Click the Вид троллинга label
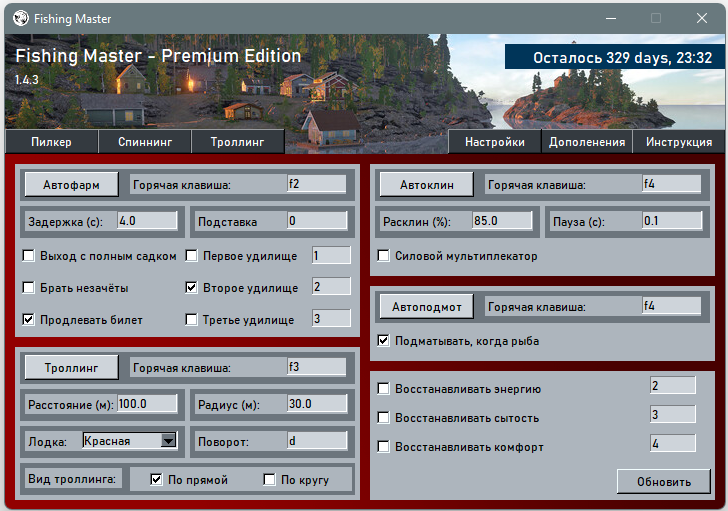Screen dimensions: 728x511 (x=72, y=479)
